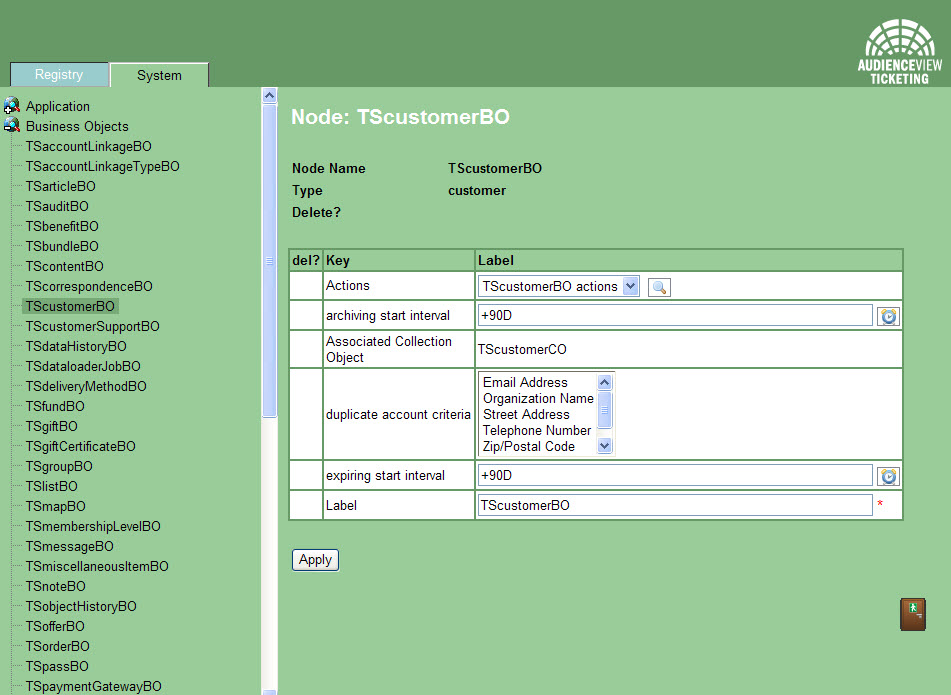Select TSnoteBO in the tree
Viewport: 951px width, 695px height.
[x=55, y=586]
